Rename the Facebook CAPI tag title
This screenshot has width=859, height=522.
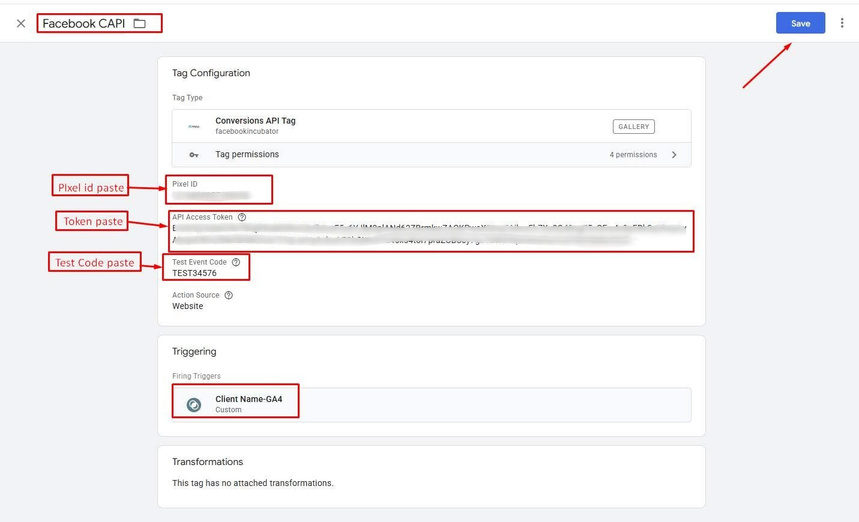pyautogui.click(x=84, y=24)
